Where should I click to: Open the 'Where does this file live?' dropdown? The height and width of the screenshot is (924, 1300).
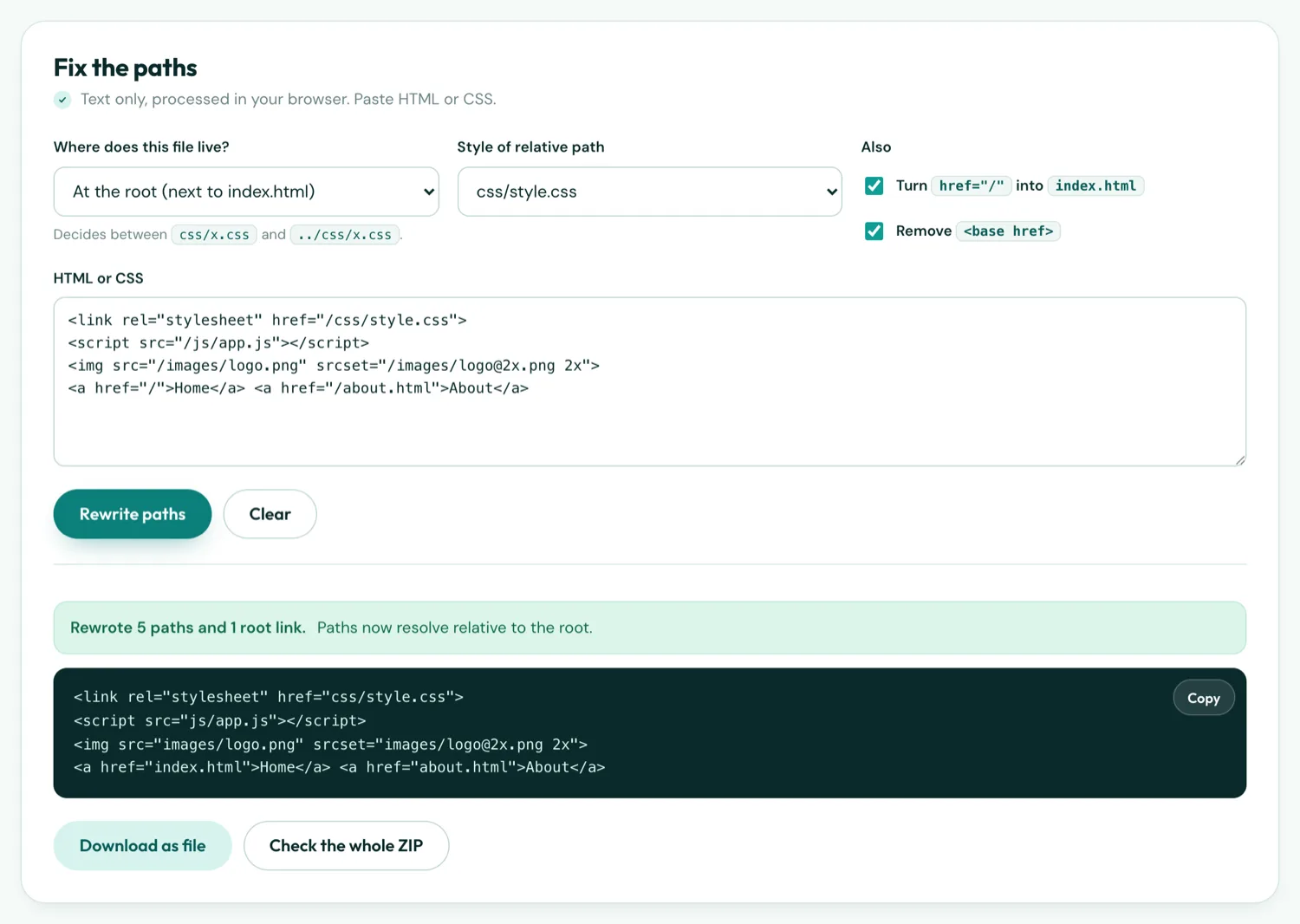click(x=246, y=192)
